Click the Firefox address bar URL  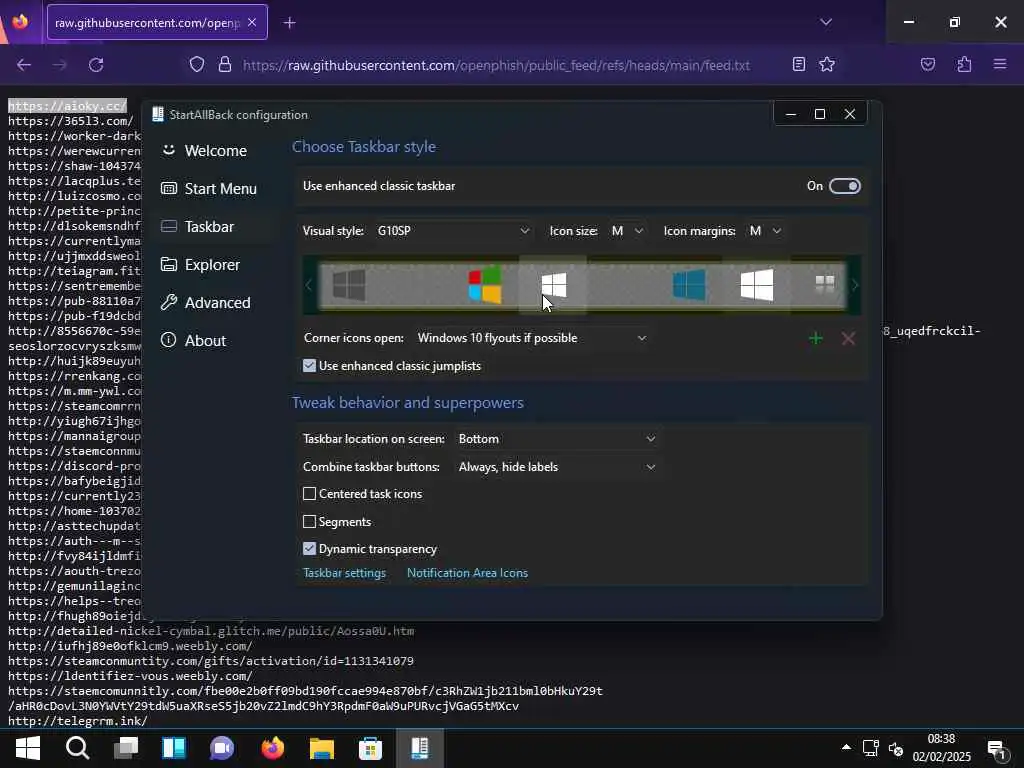(496, 65)
